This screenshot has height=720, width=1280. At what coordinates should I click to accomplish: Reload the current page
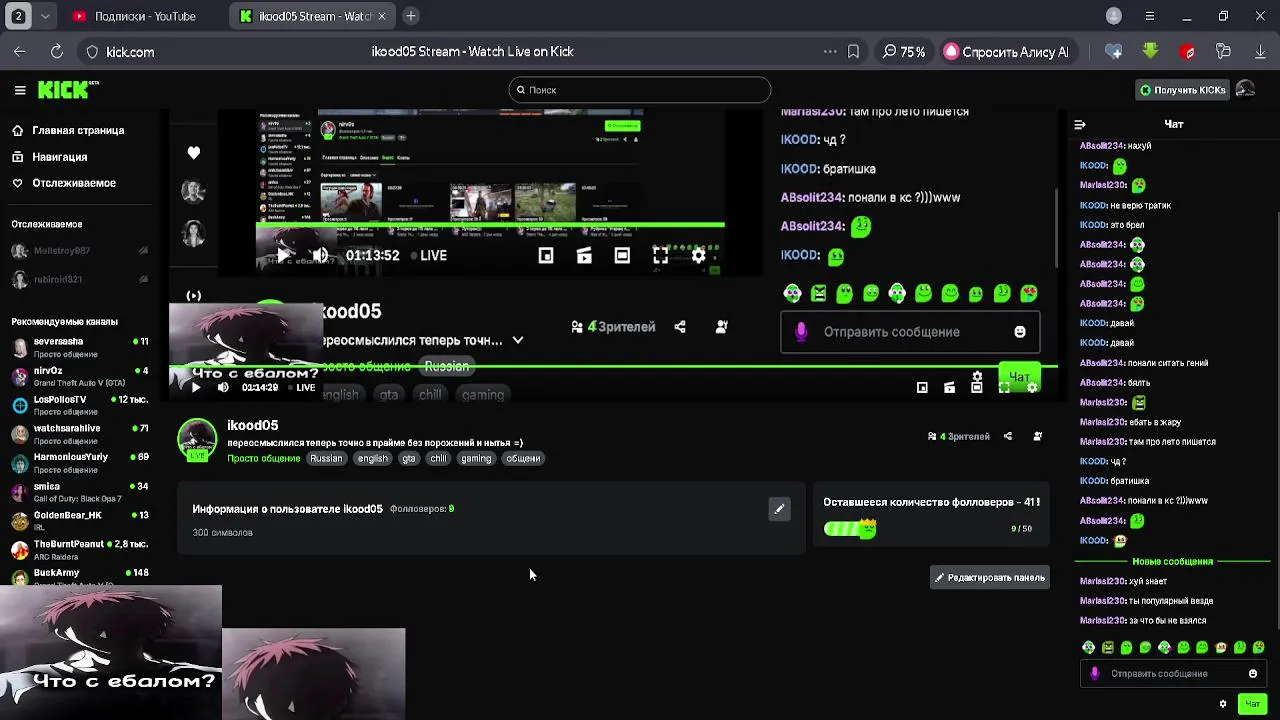tap(57, 52)
